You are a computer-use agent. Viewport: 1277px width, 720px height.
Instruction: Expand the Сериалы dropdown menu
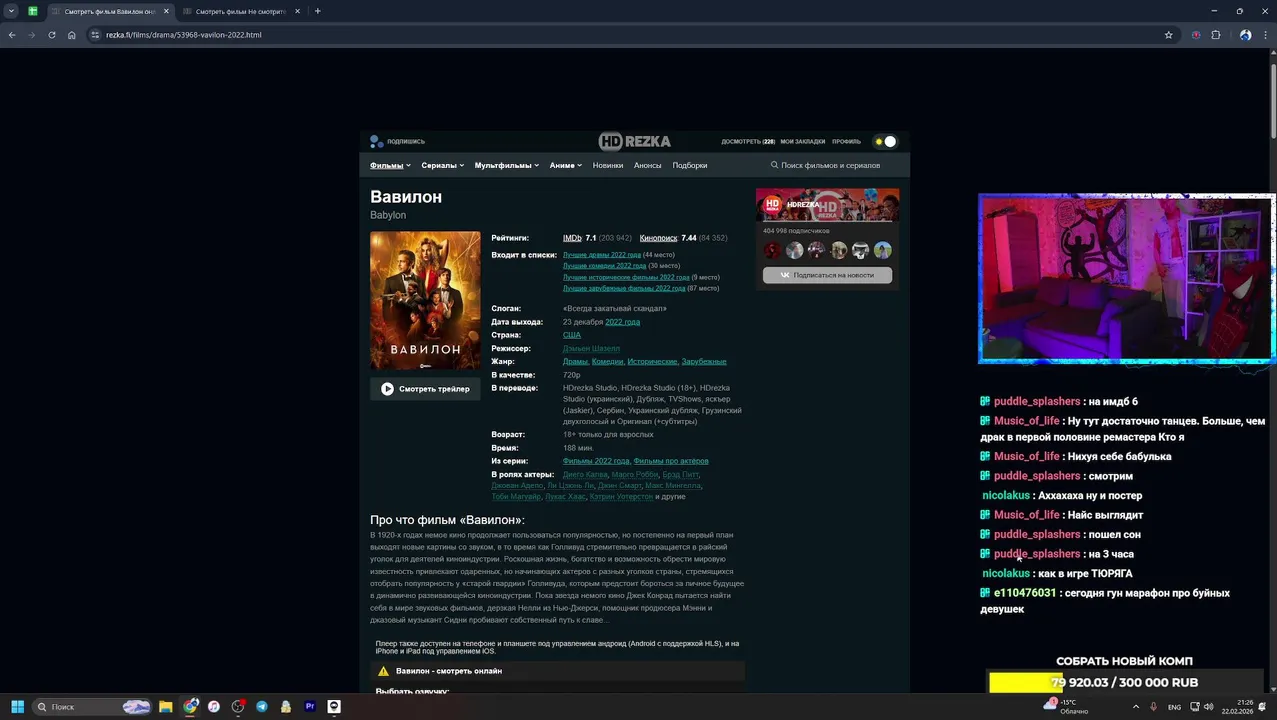443,165
